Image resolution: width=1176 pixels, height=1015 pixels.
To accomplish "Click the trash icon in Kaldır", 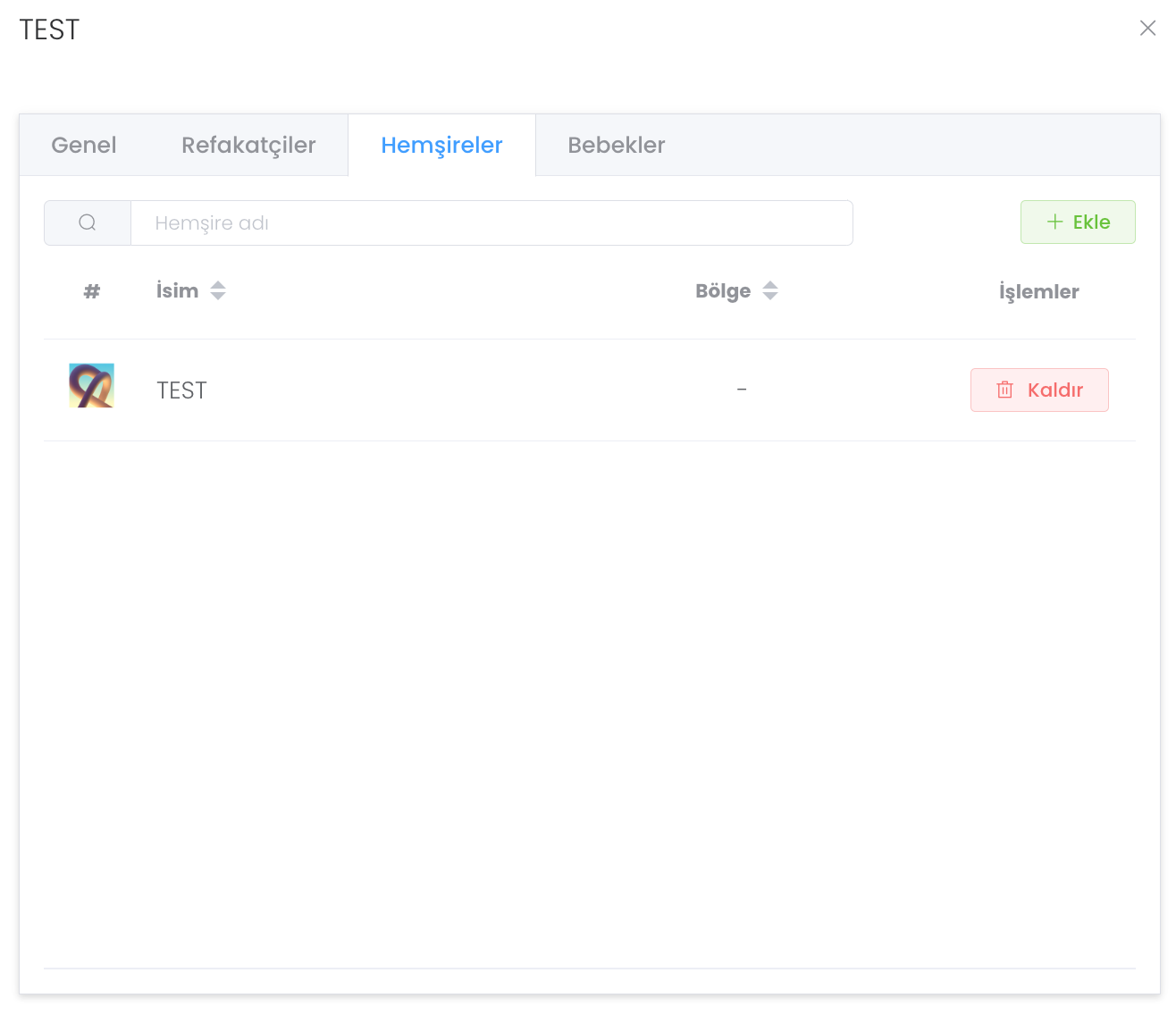I will point(1004,390).
